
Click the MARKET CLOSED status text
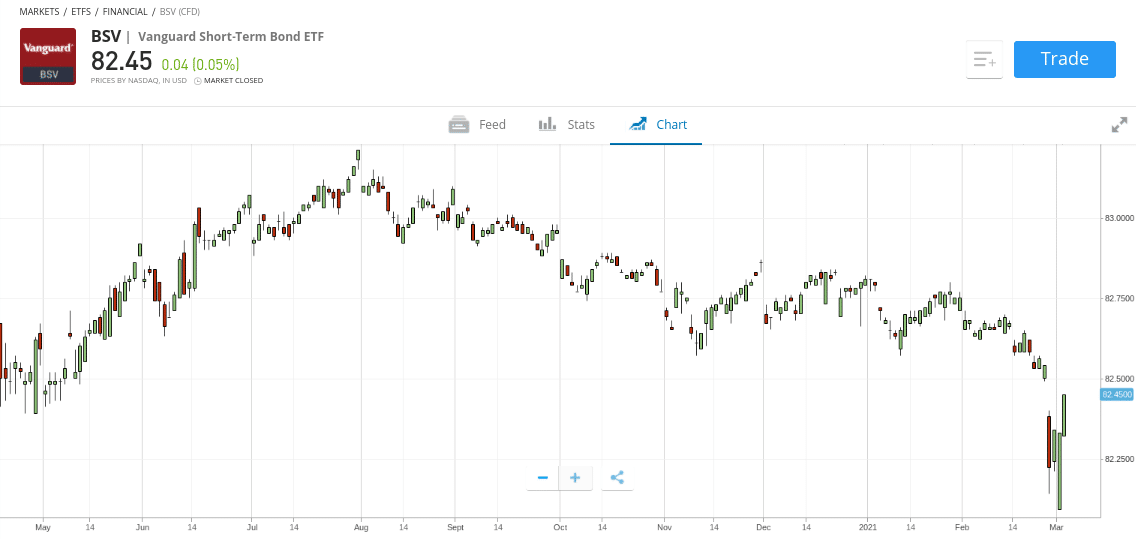tap(233, 80)
